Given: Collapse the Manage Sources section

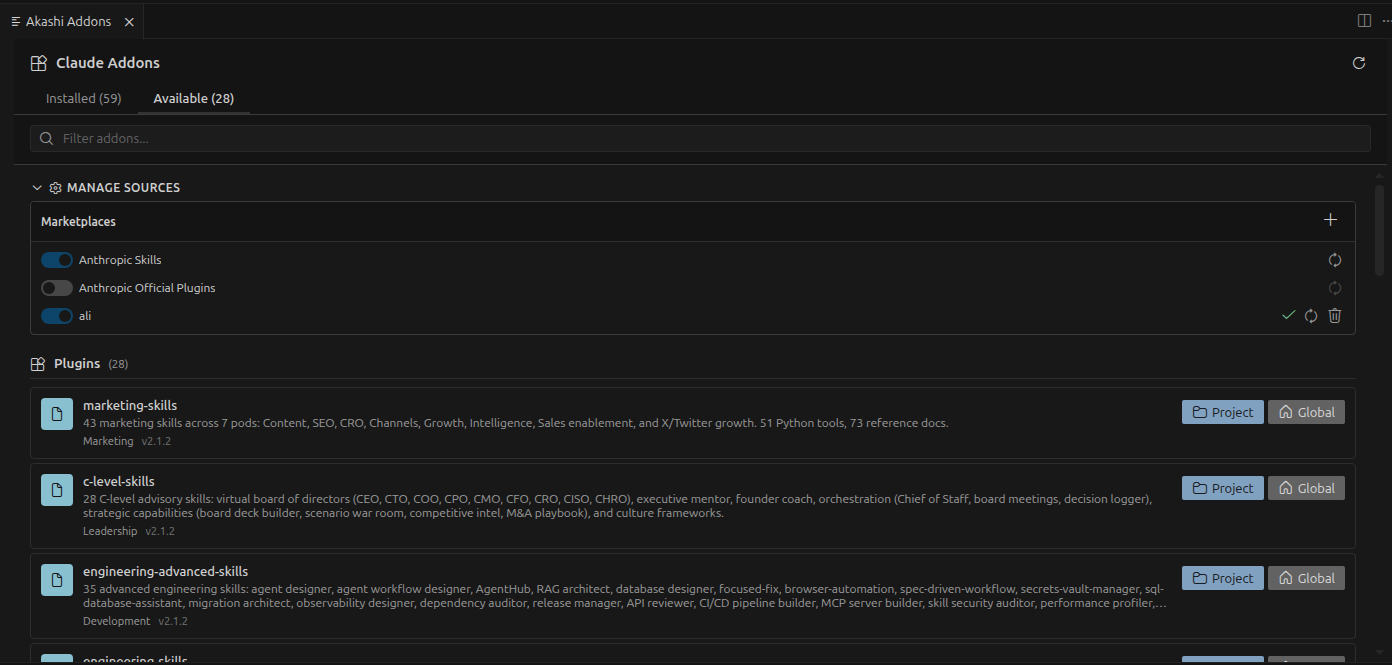Looking at the screenshot, I should pos(37,188).
